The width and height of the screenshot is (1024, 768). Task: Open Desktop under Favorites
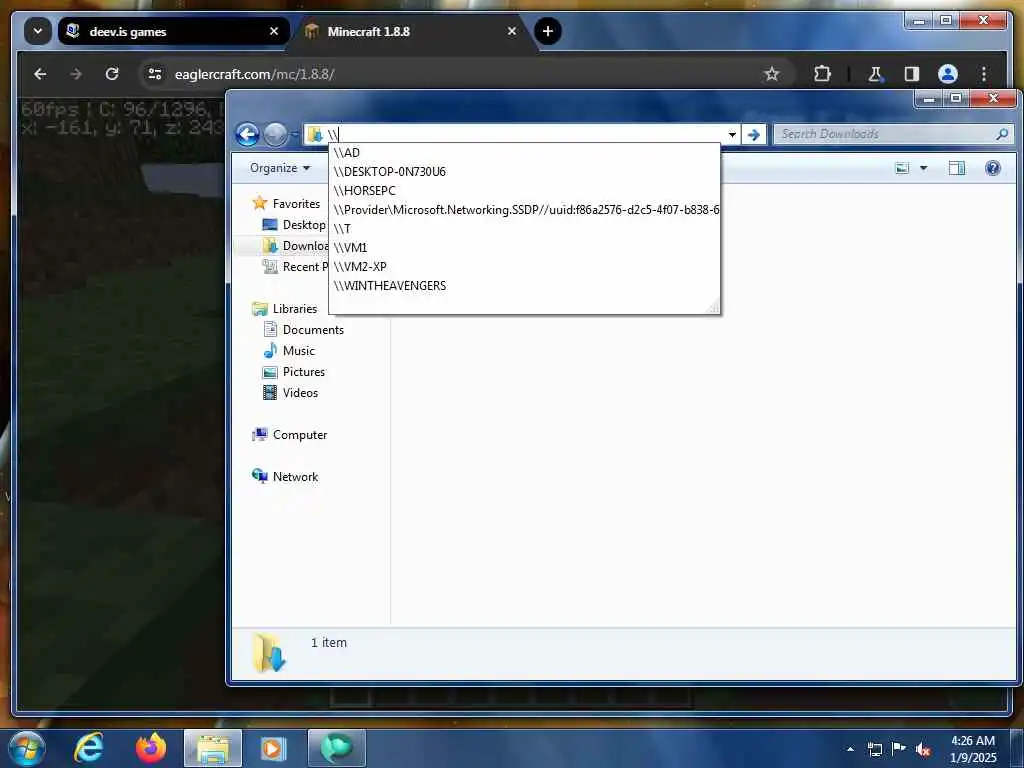click(x=304, y=225)
